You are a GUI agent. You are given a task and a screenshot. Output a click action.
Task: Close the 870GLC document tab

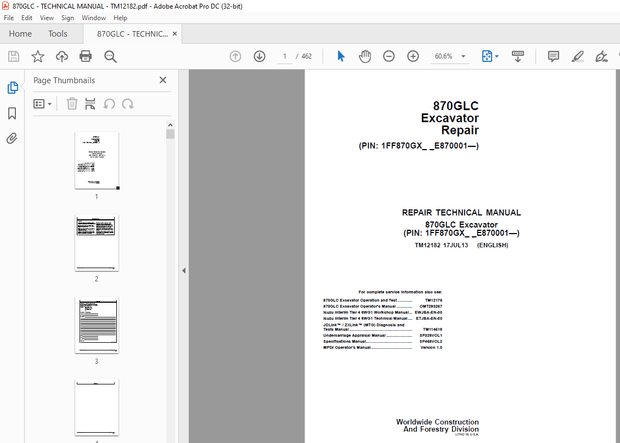click(x=174, y=34)
